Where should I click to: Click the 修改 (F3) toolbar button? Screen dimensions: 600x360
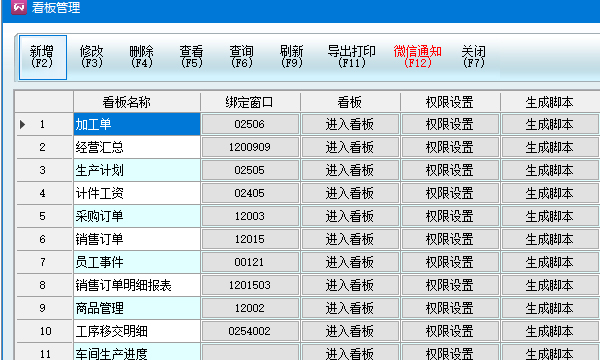click(x=92, y=57)
